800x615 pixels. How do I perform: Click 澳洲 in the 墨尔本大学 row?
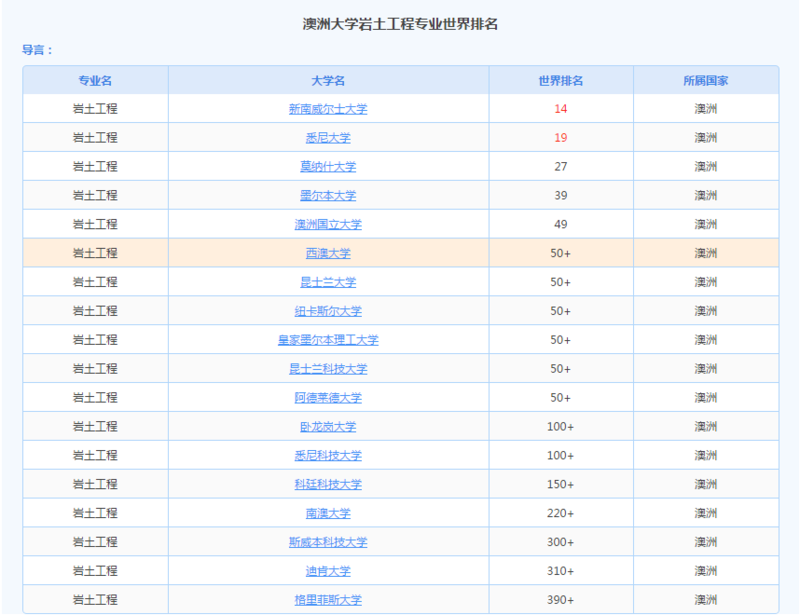[x=706, y=195]
